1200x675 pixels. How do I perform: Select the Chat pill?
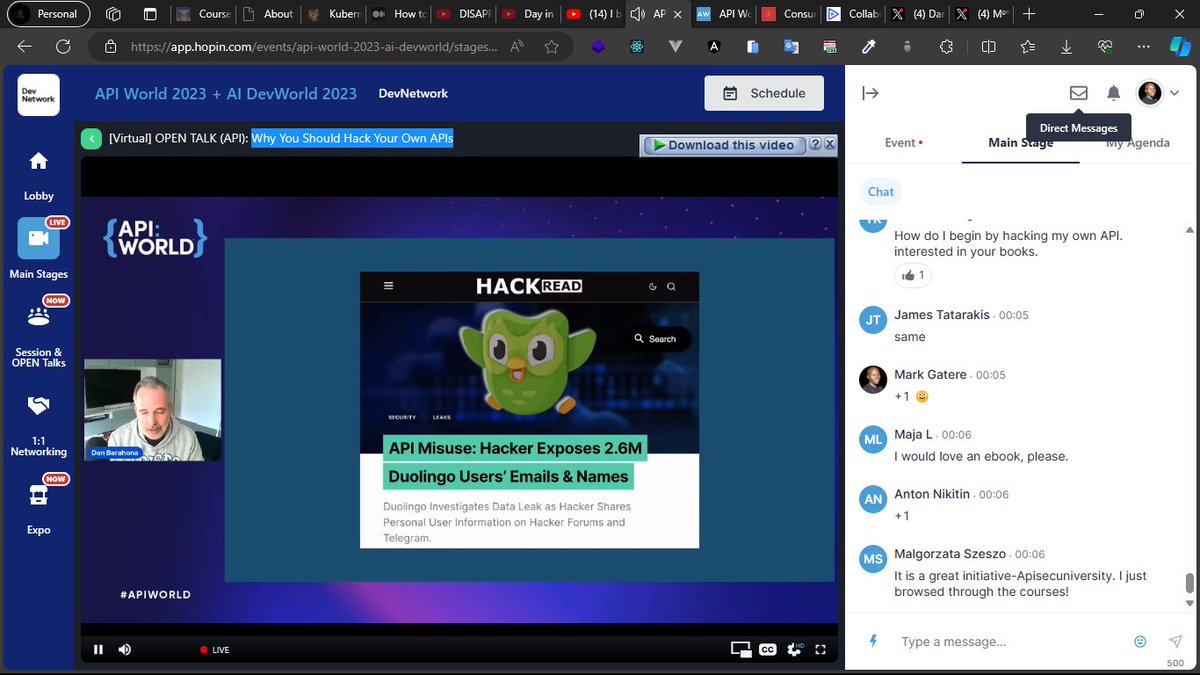tap(881, 191)
